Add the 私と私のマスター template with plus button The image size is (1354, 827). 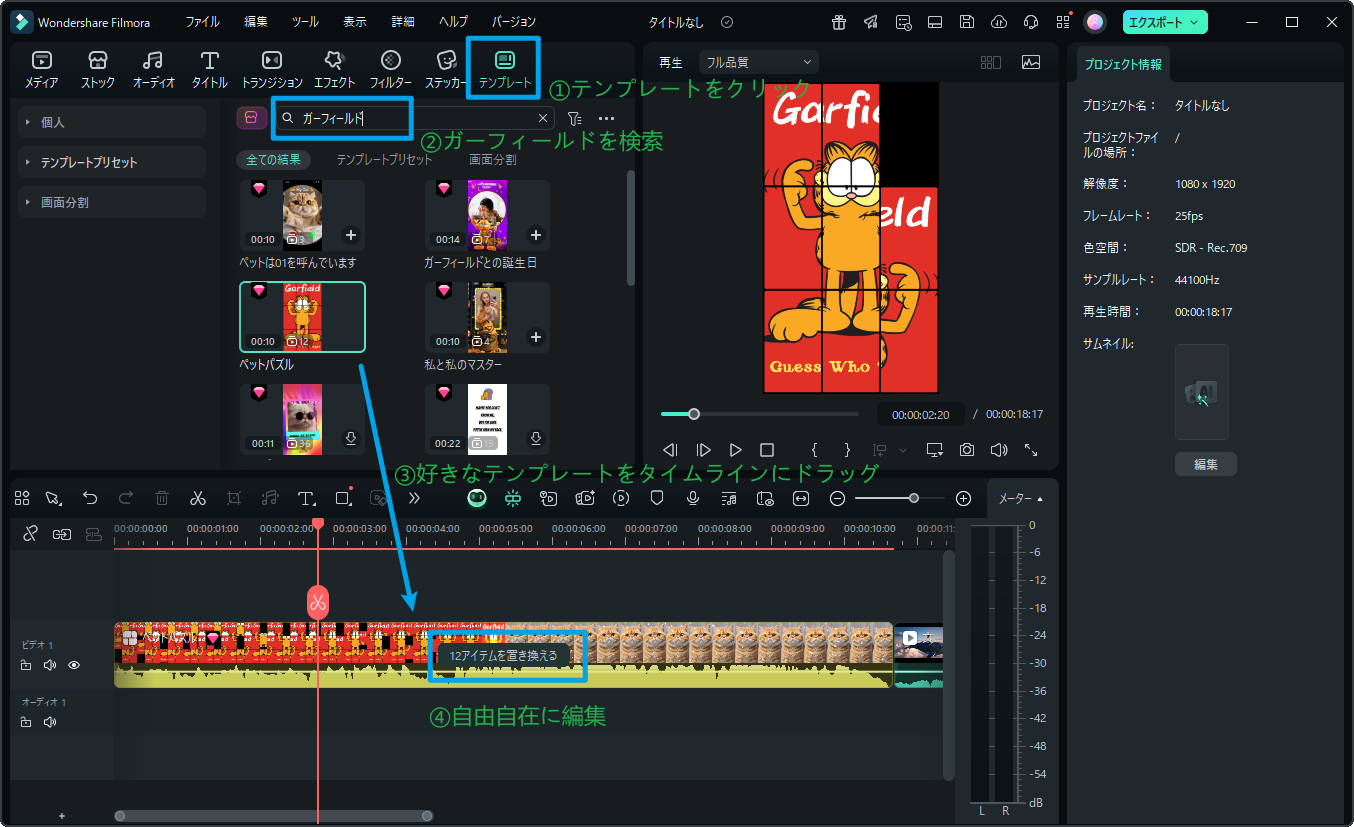pyautogui.click(x=535, y=337)
